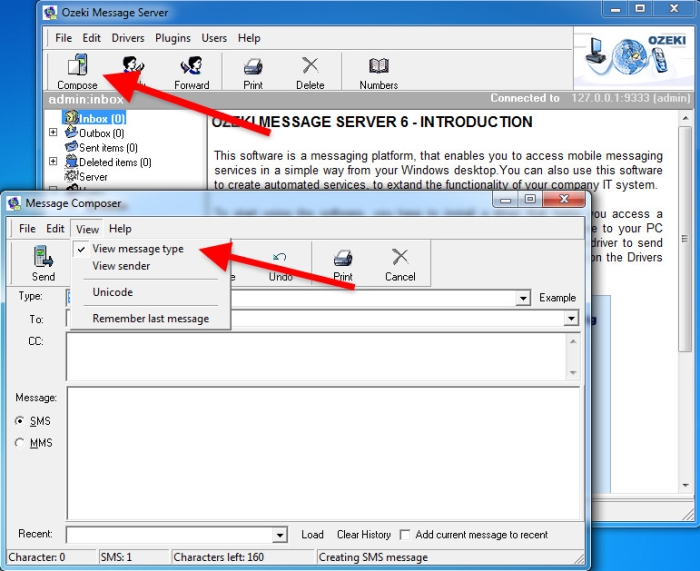Image resolution: width=700 pixels, height=571 pixels.
Task: Open Help menu in Message Composer
Action: point(120,229)
